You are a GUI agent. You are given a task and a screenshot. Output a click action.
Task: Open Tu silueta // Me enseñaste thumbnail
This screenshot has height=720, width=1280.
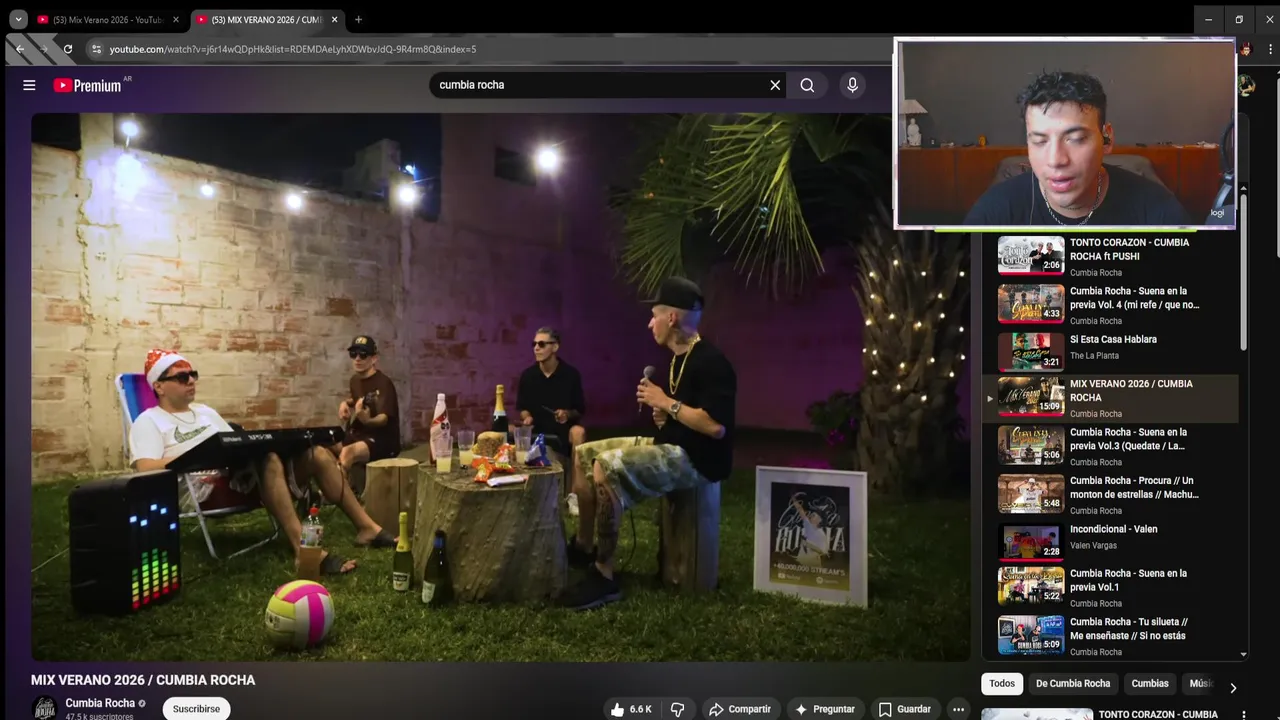(1031, 634)
